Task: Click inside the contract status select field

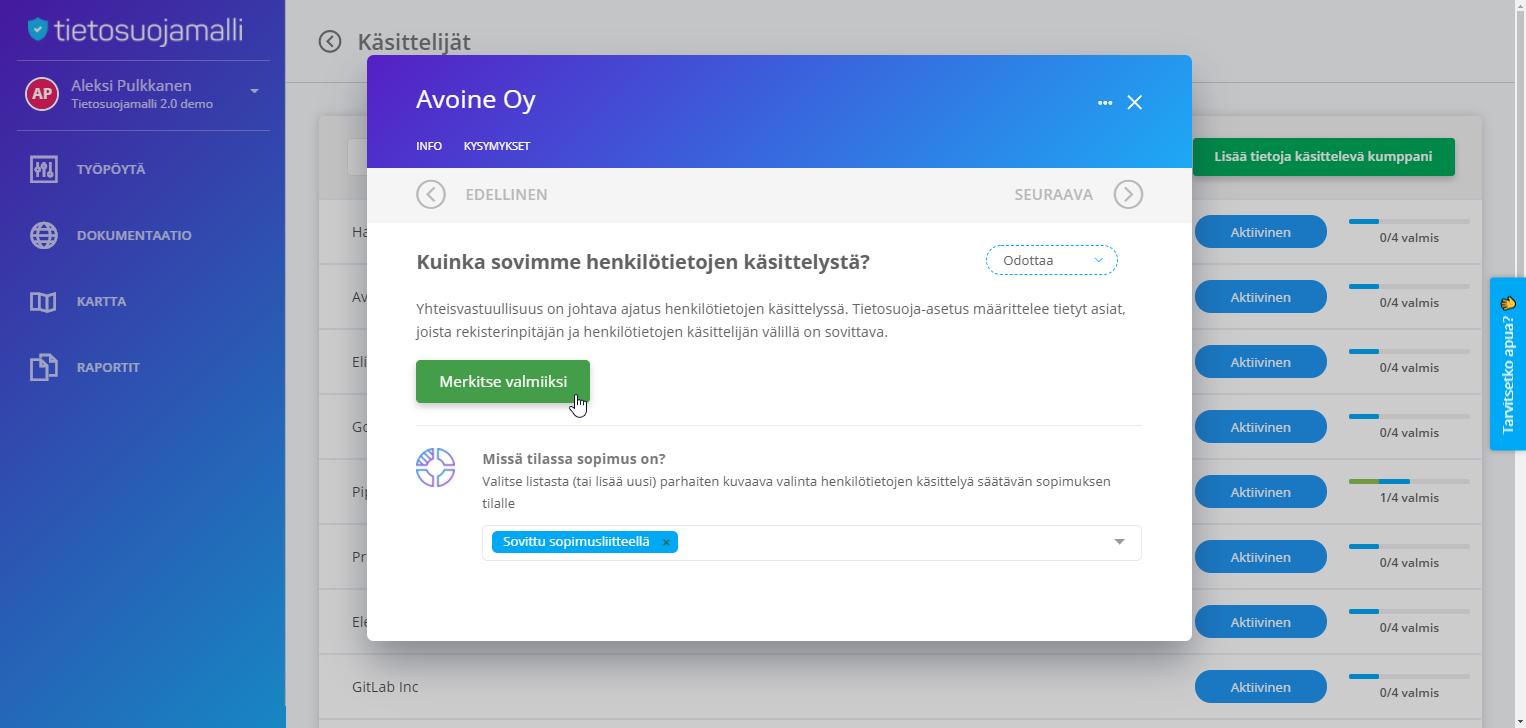Action: click(812, 543)
